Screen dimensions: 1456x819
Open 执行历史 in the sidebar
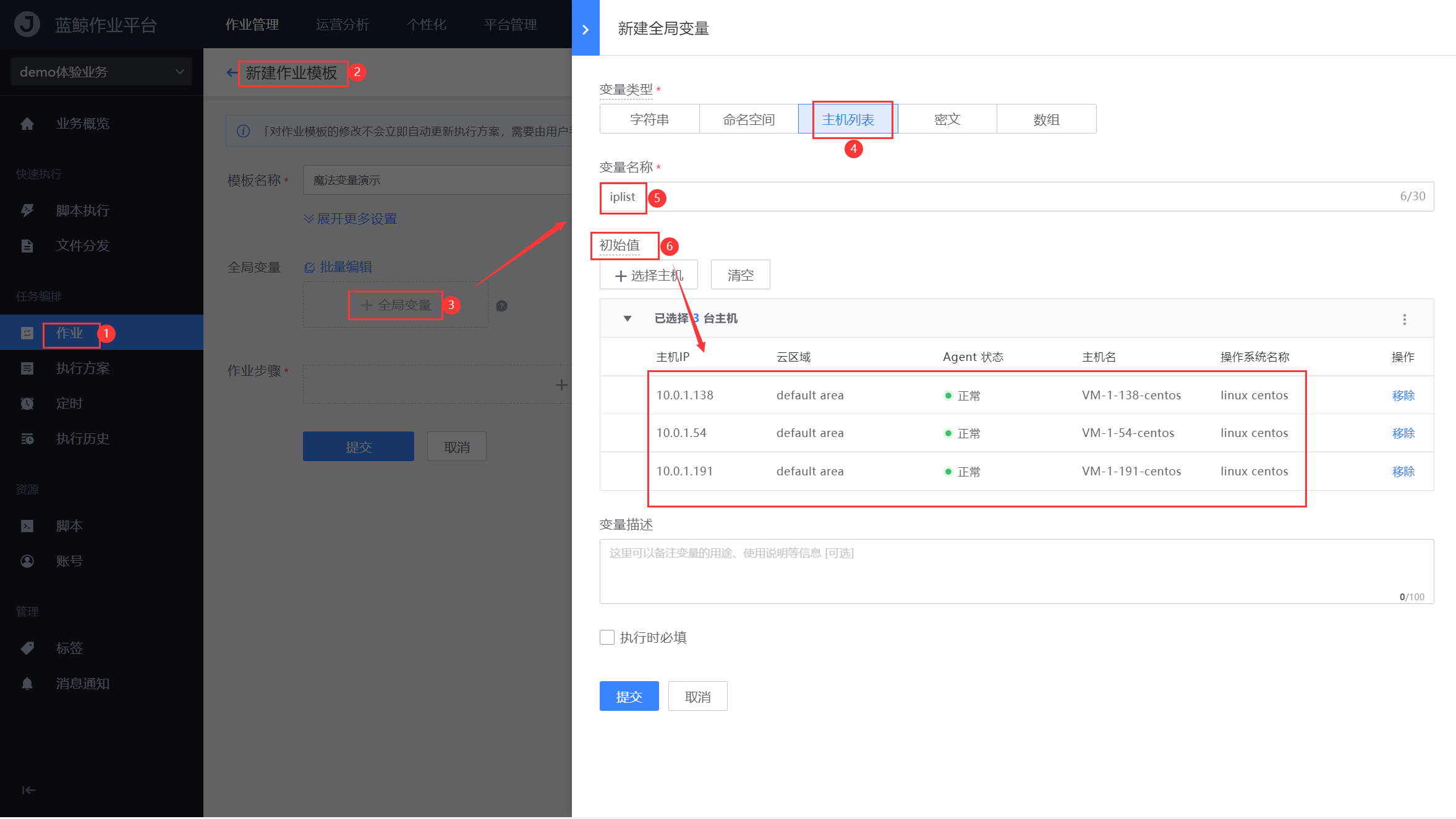click(83, 439)
